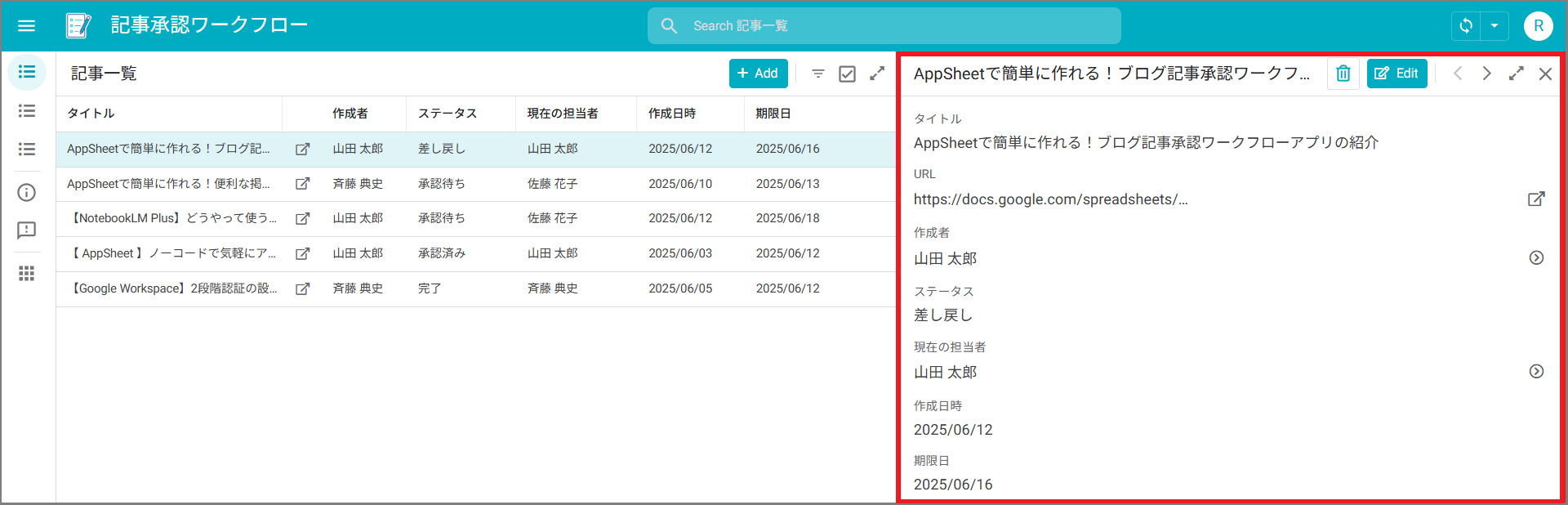Sort by 期限日 column header
1568x505 pixels.
tap(773, 114)
